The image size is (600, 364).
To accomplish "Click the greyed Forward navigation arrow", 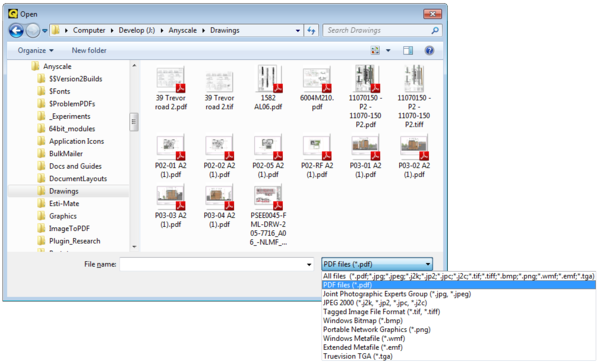I will click(x=33, y=30).
